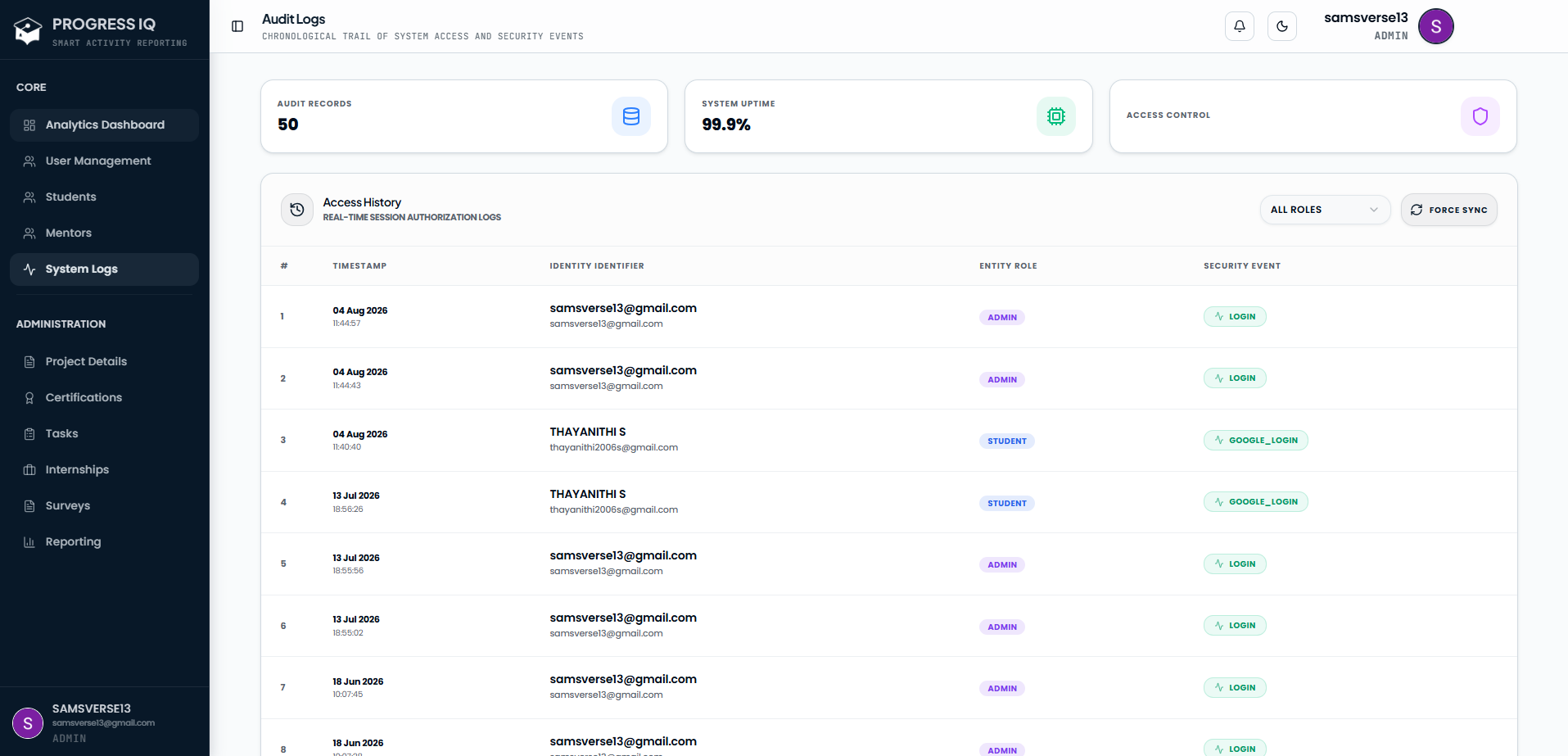Screen dimensions: 1568x756
Task: Click the GOOGLE_LOGIN badge in row 4
Action: click(1256, 502)
